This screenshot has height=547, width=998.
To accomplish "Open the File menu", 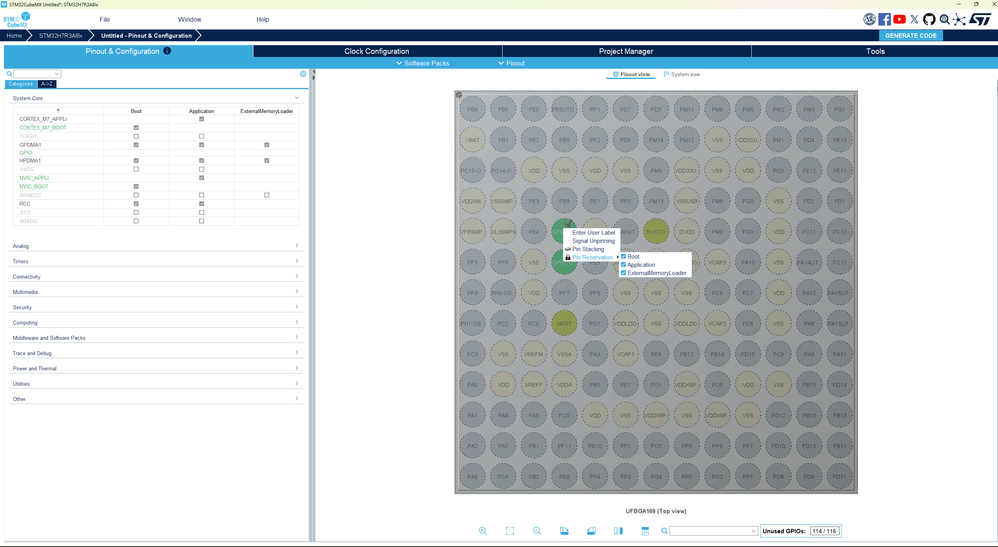I will tap(104, 19).
